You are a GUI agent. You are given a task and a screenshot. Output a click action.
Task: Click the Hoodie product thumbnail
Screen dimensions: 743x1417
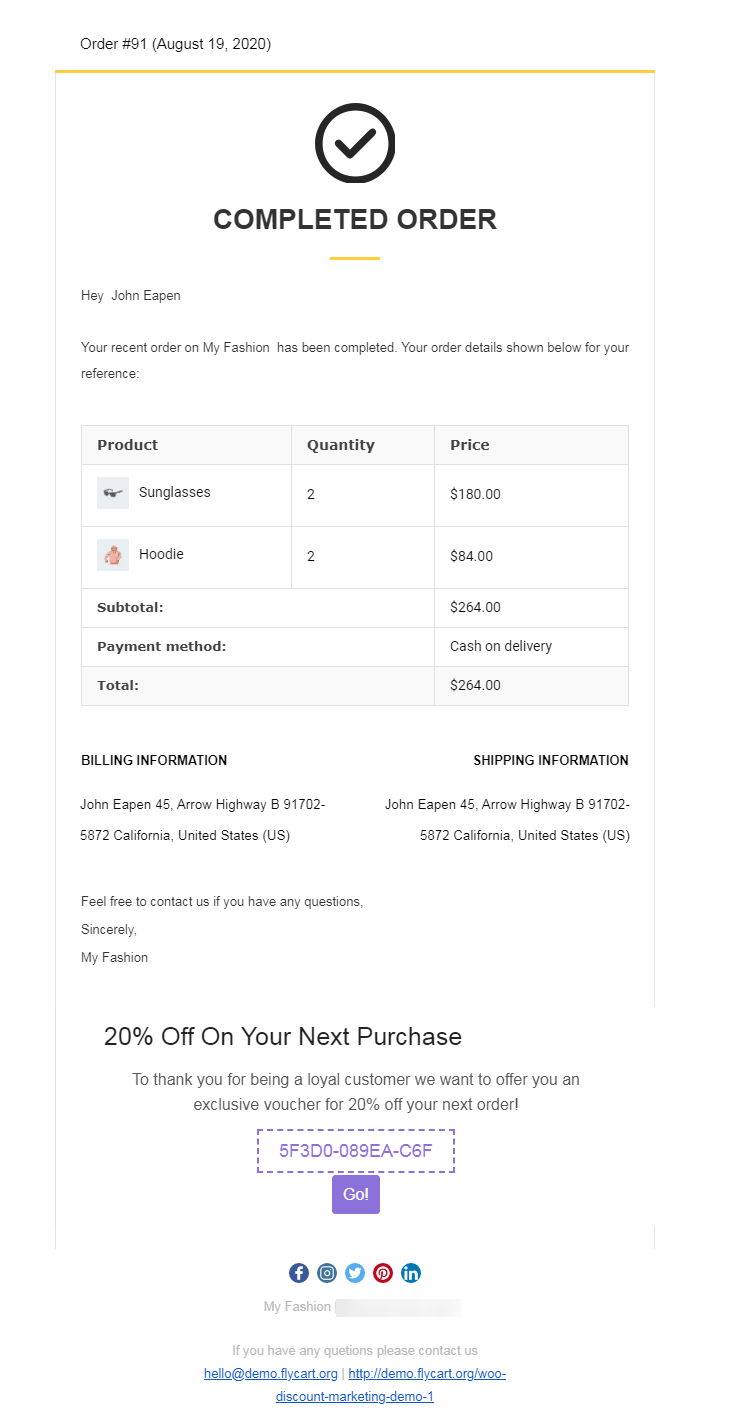click(x=113, y=555)
